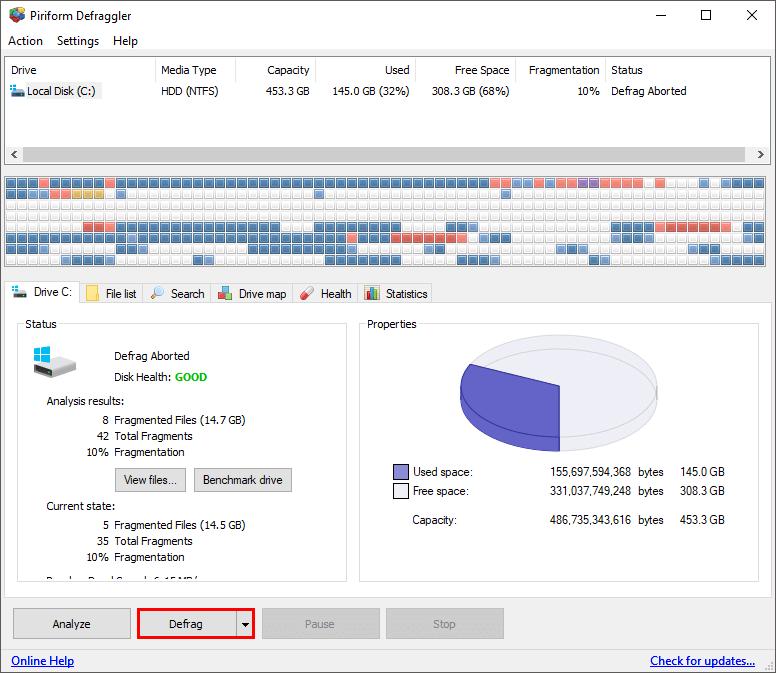Click the drive list horizontal scrollbar track
This screenshot has height=673, width=776.
[384, 154]
